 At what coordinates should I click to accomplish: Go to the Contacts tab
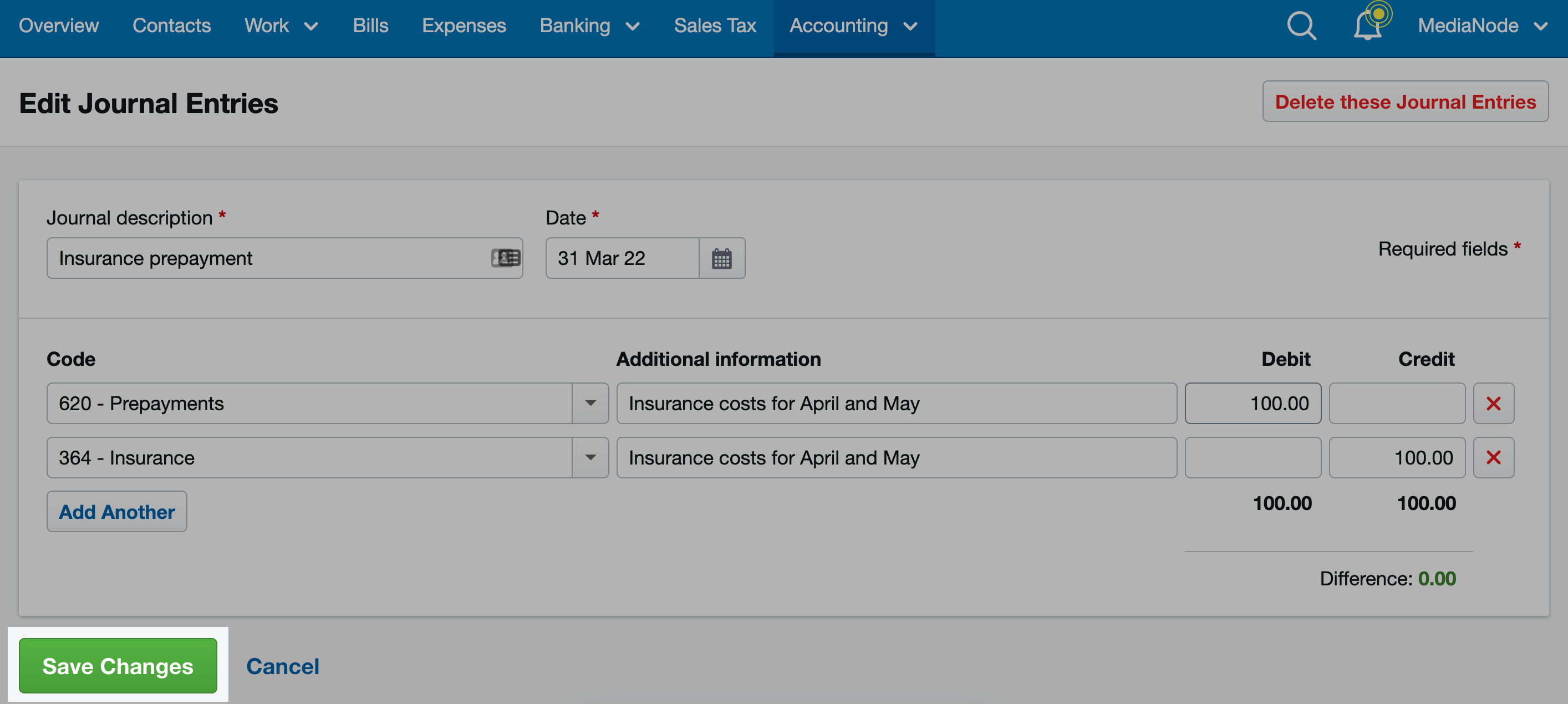pos(172,25)
